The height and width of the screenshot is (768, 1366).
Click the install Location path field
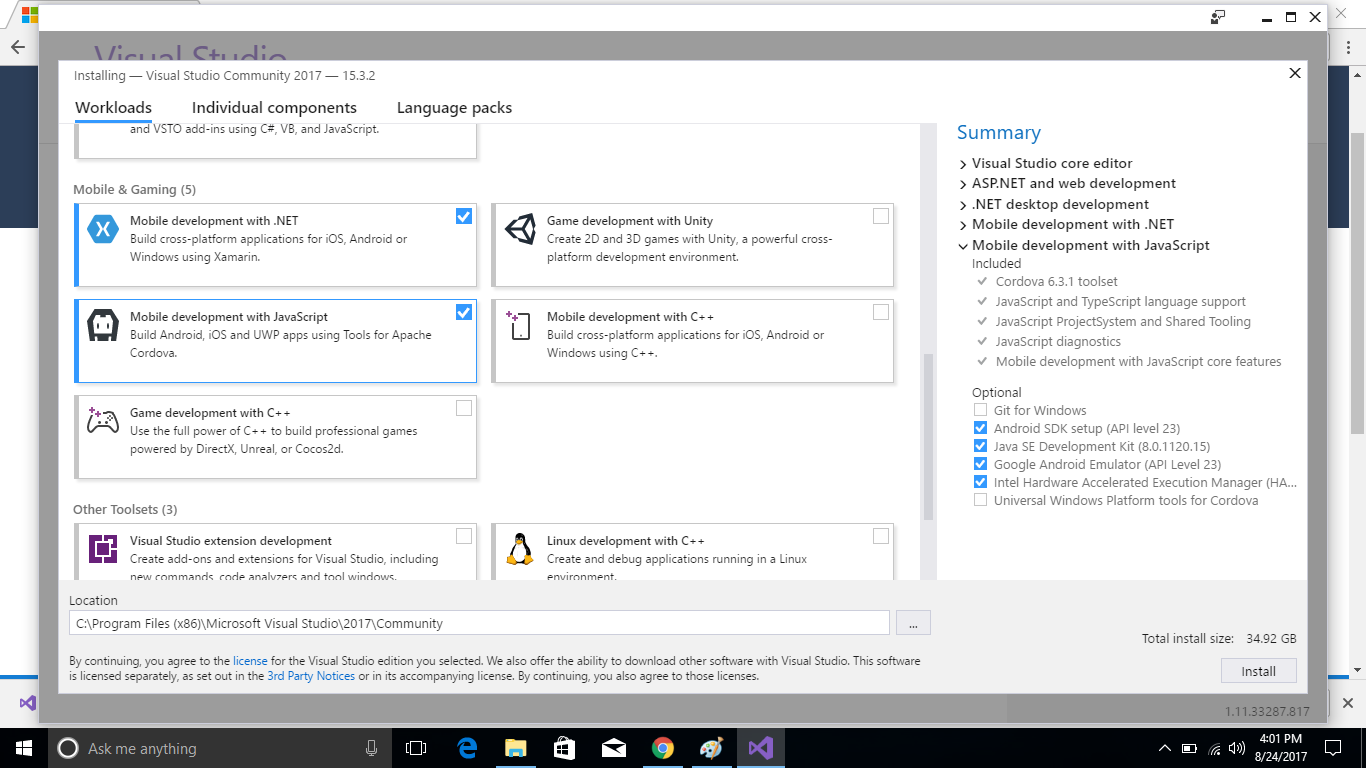(x=479, y=623)
